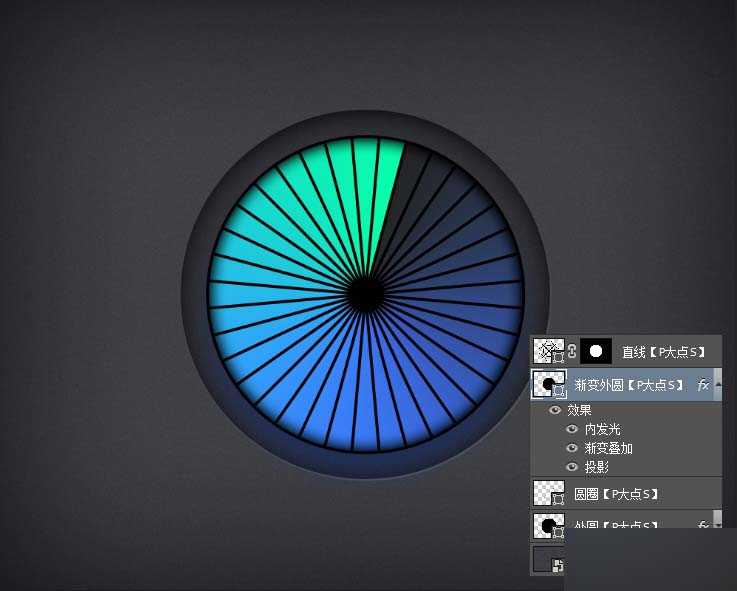Select the 圆圈【P大点S】 layer name

616,494
